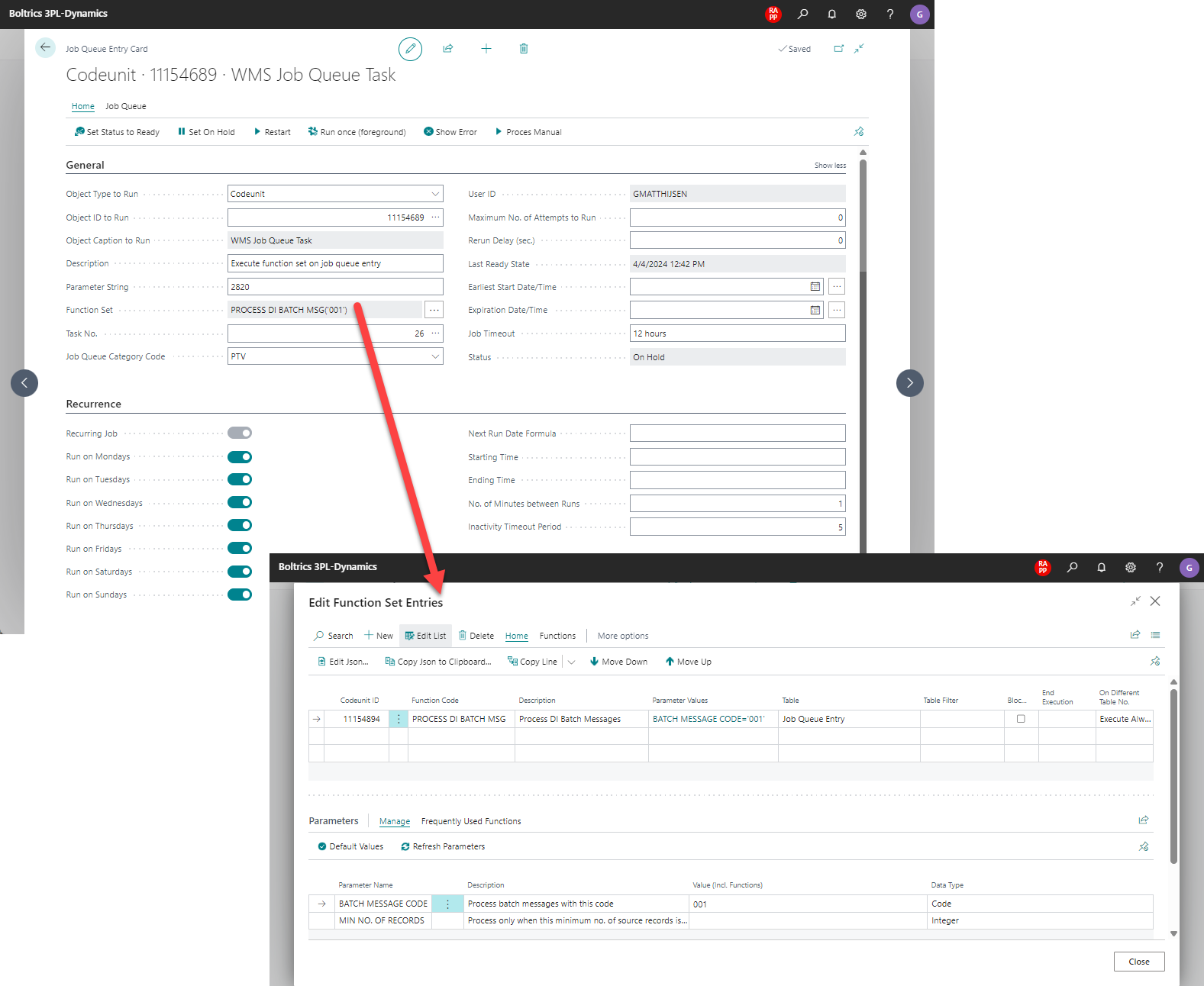The image size is (1204, 986).
Task: Open Expiration Date/Time assist-edit dots
Action: click(x=837, y=310)
